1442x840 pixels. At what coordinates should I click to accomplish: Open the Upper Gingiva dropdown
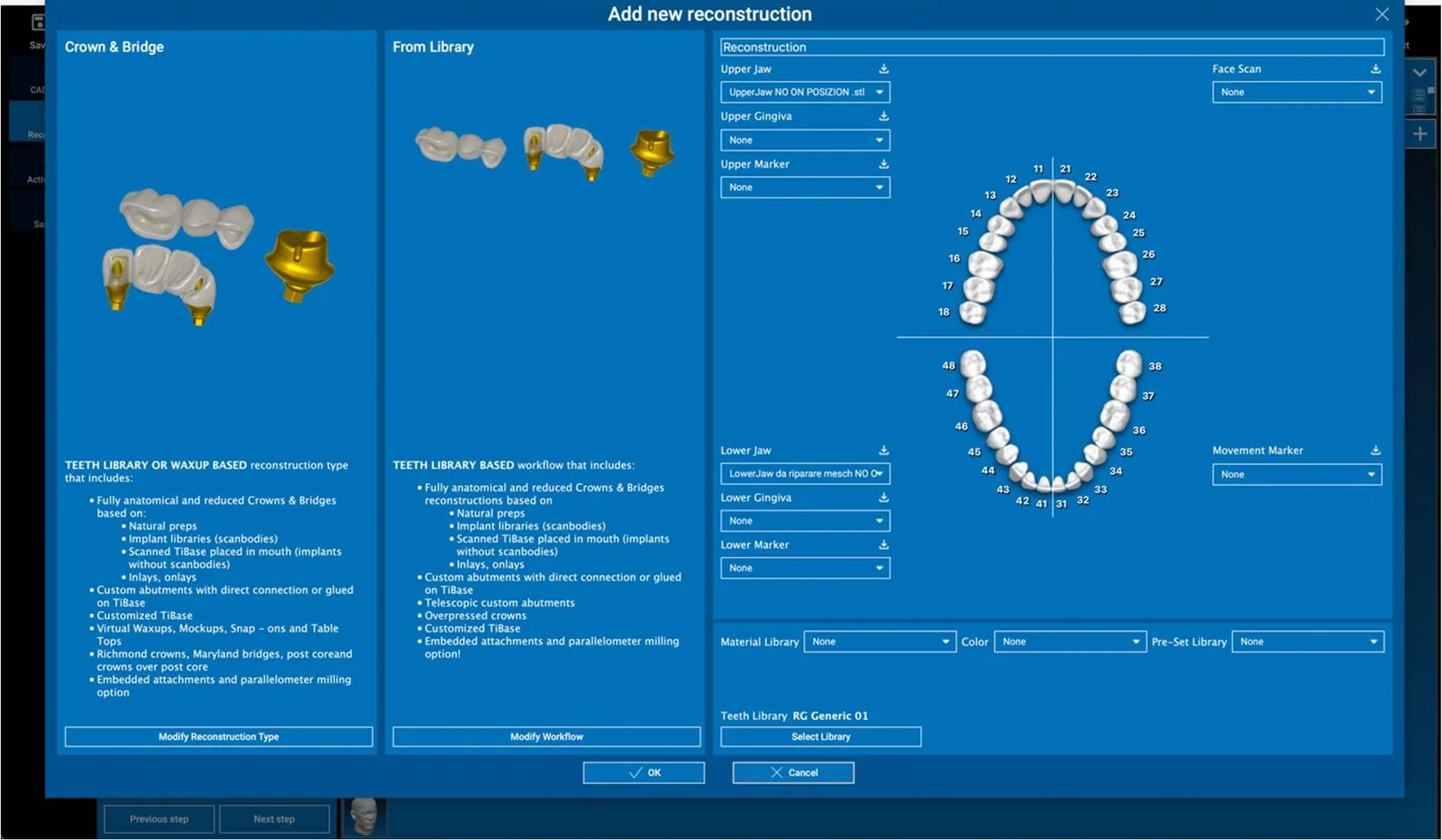[x=805, y=140]
